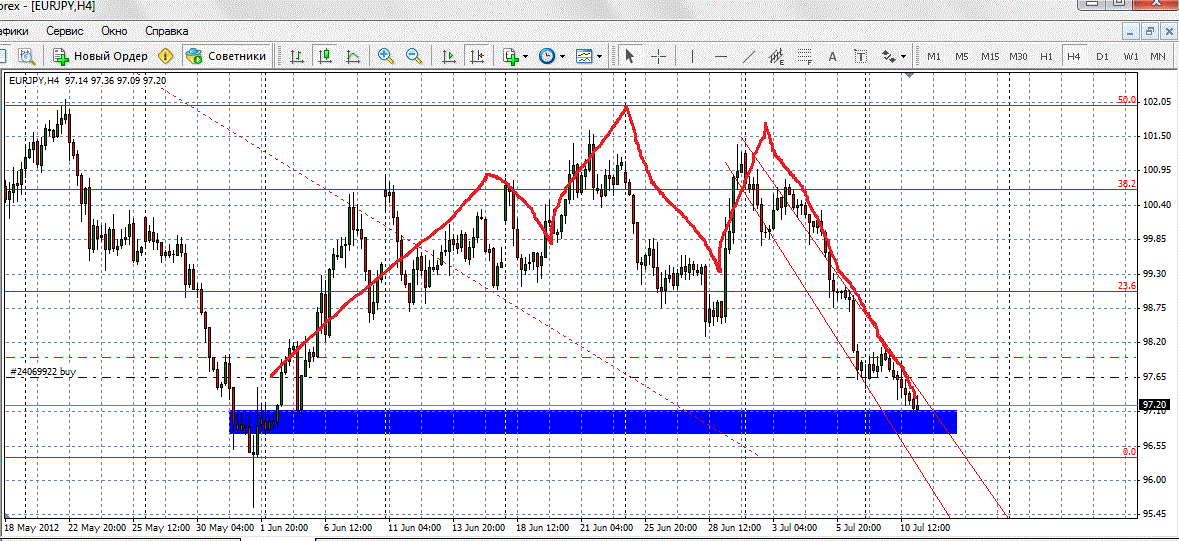Switch chart to bar chart mode
This screenshot has width=1179, height=541.
[x=297, y=56]
